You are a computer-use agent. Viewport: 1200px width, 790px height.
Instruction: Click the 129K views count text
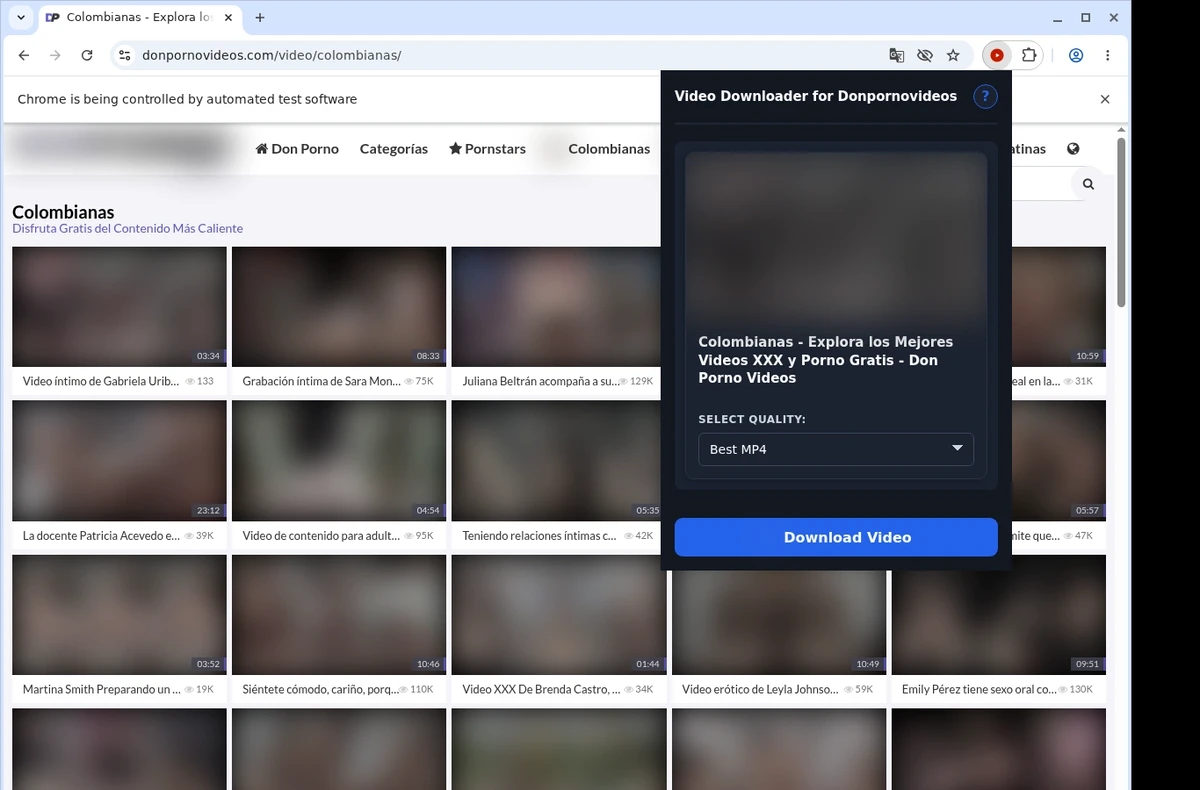coord(641,381)
